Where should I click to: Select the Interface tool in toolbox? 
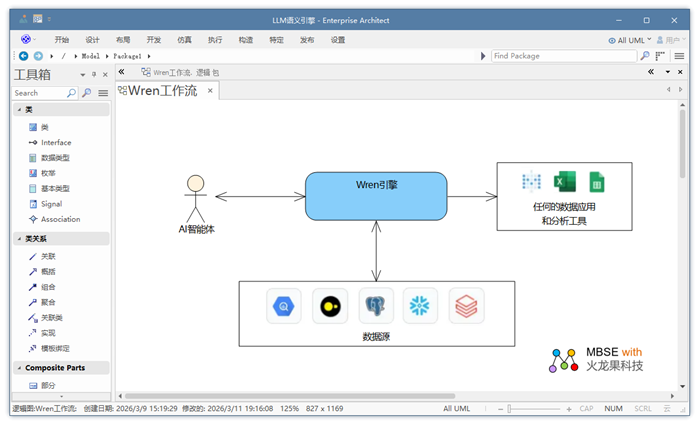coord(55,143)
